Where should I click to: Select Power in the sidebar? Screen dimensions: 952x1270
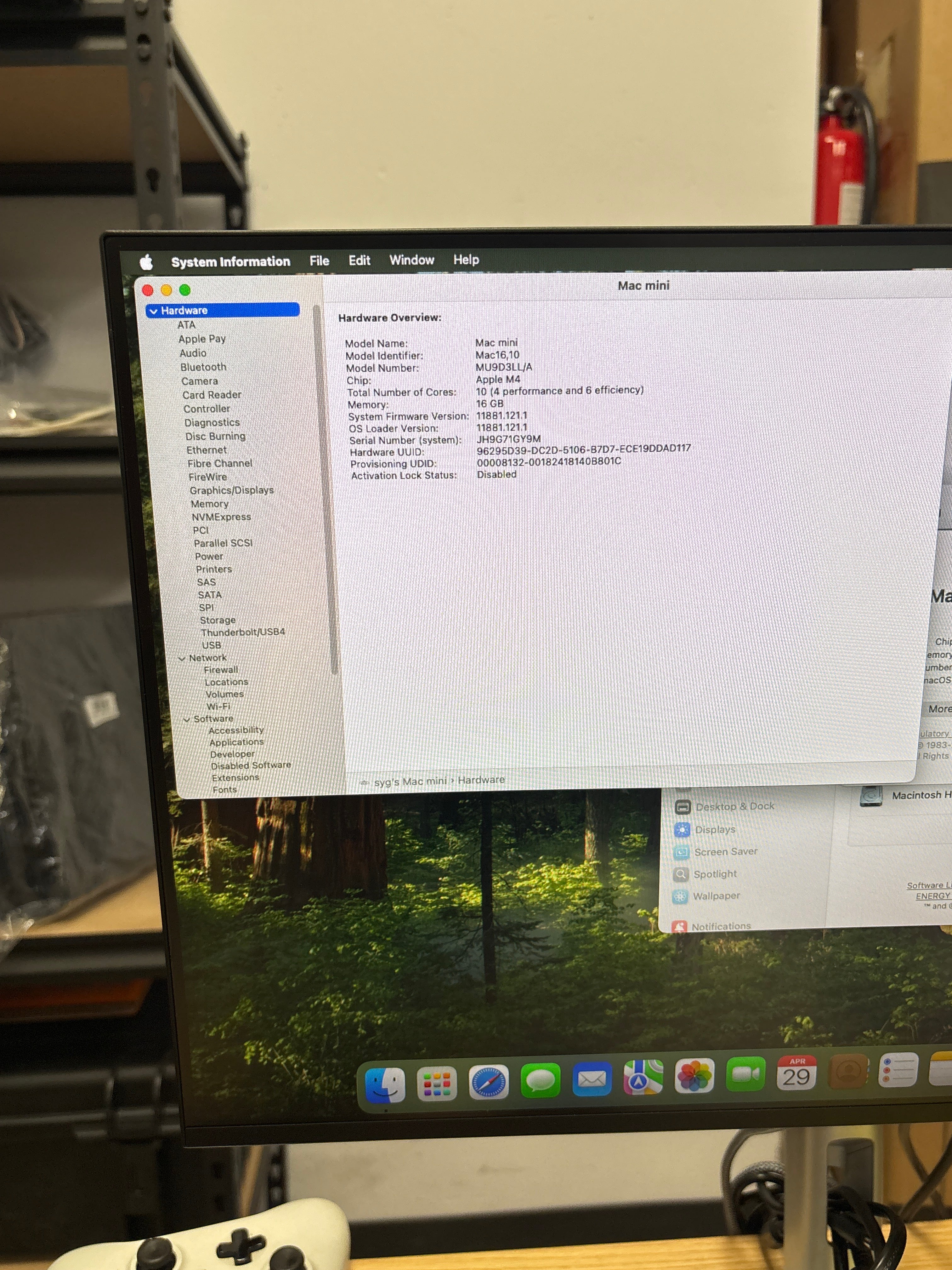(209, 556)
